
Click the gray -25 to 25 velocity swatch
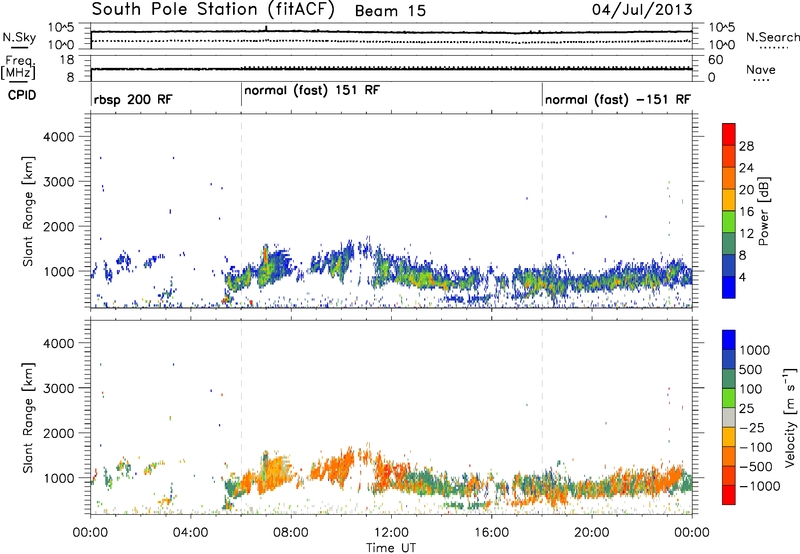729,418
